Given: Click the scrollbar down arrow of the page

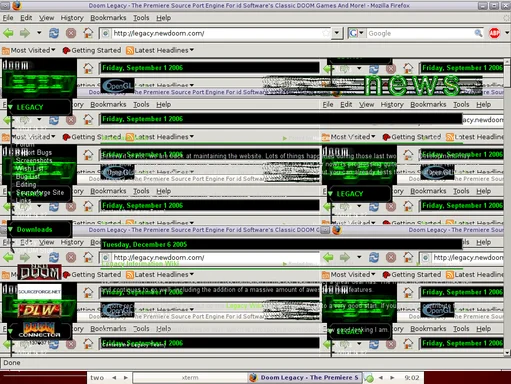Looking at the screenshot, I should [x=507, y=352].
